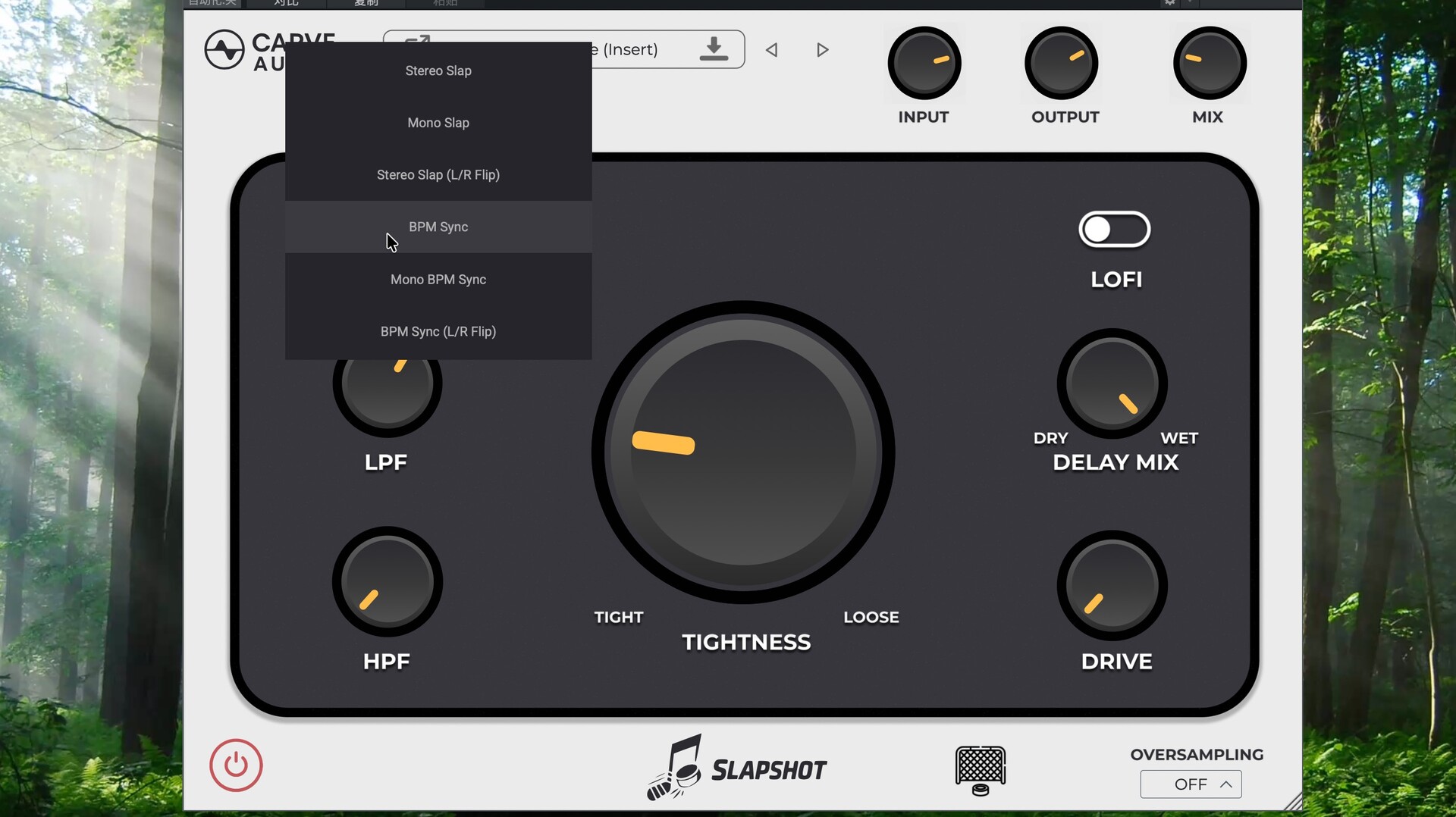The height and width of the screenshot is (817, 1456).
Task: Open the Oversampling dropdown
Action: click(x=1191, y=784)
